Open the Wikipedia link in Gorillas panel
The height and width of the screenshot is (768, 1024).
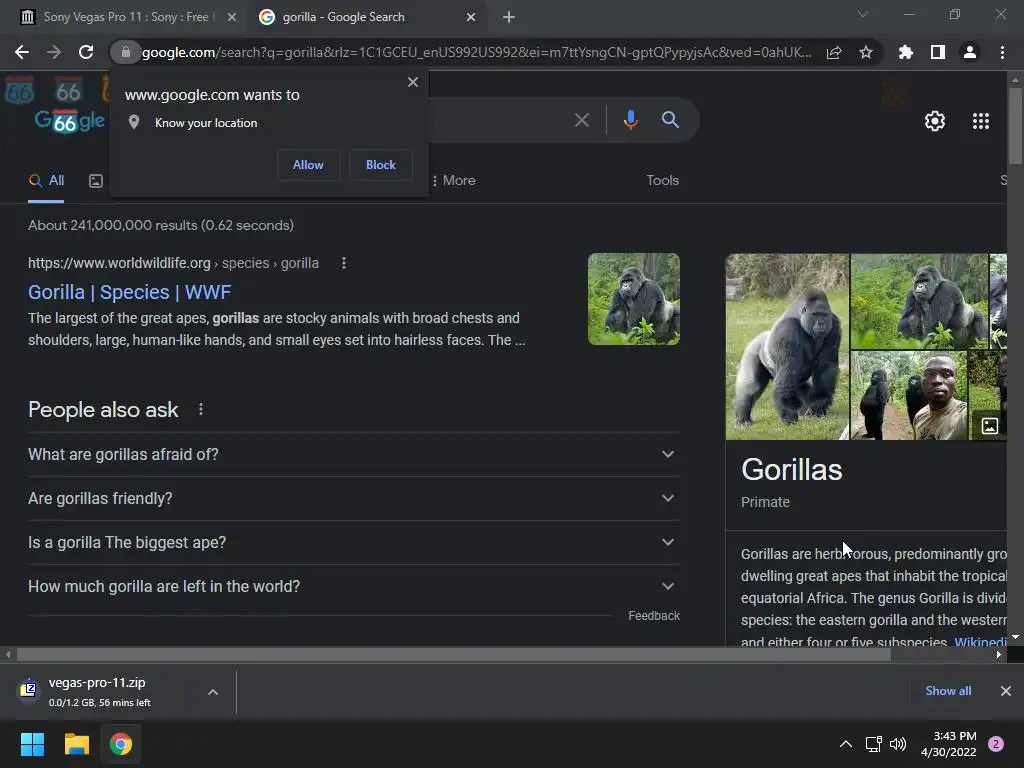[x=980, y=641]
